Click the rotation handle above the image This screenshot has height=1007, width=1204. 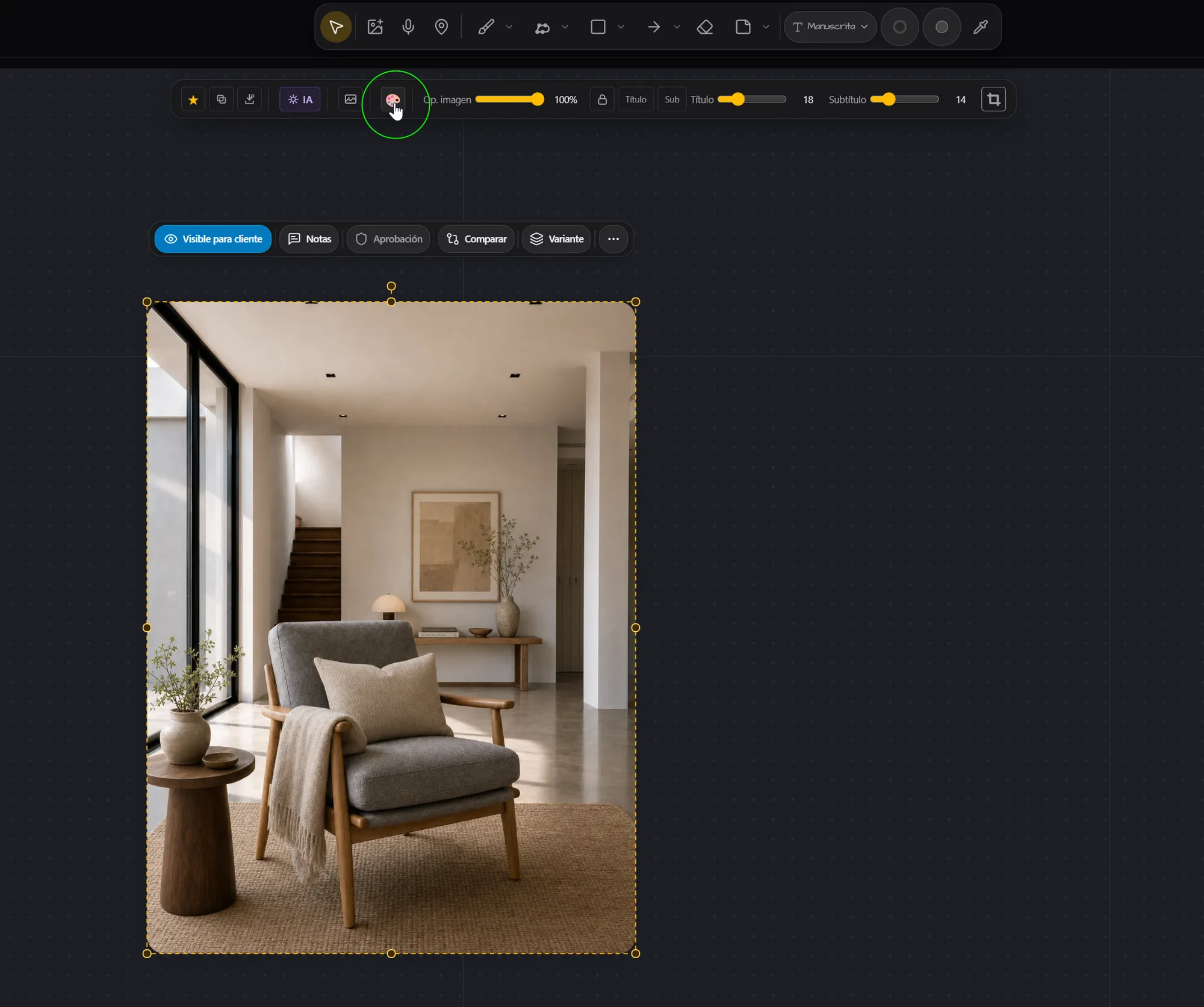[391, 287]
